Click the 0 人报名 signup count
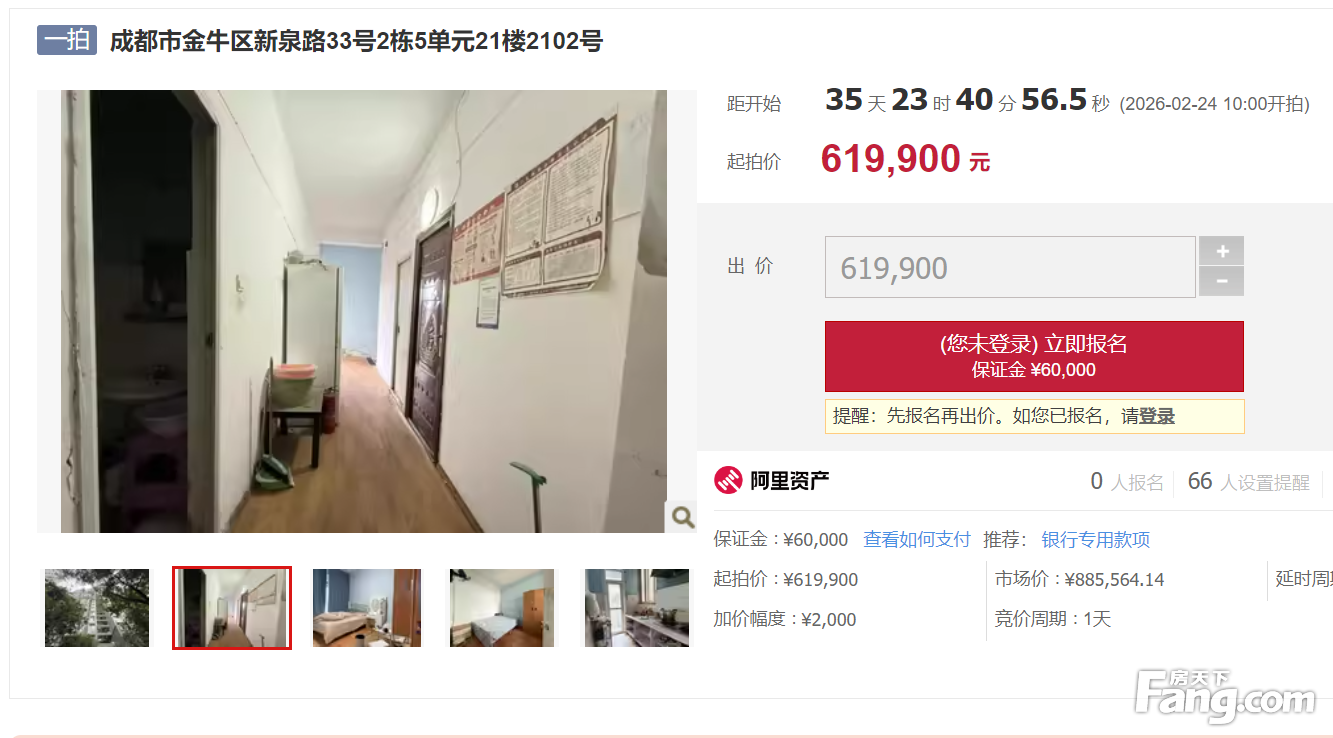The image size is (1333, 738). [x=1127, y=482]
